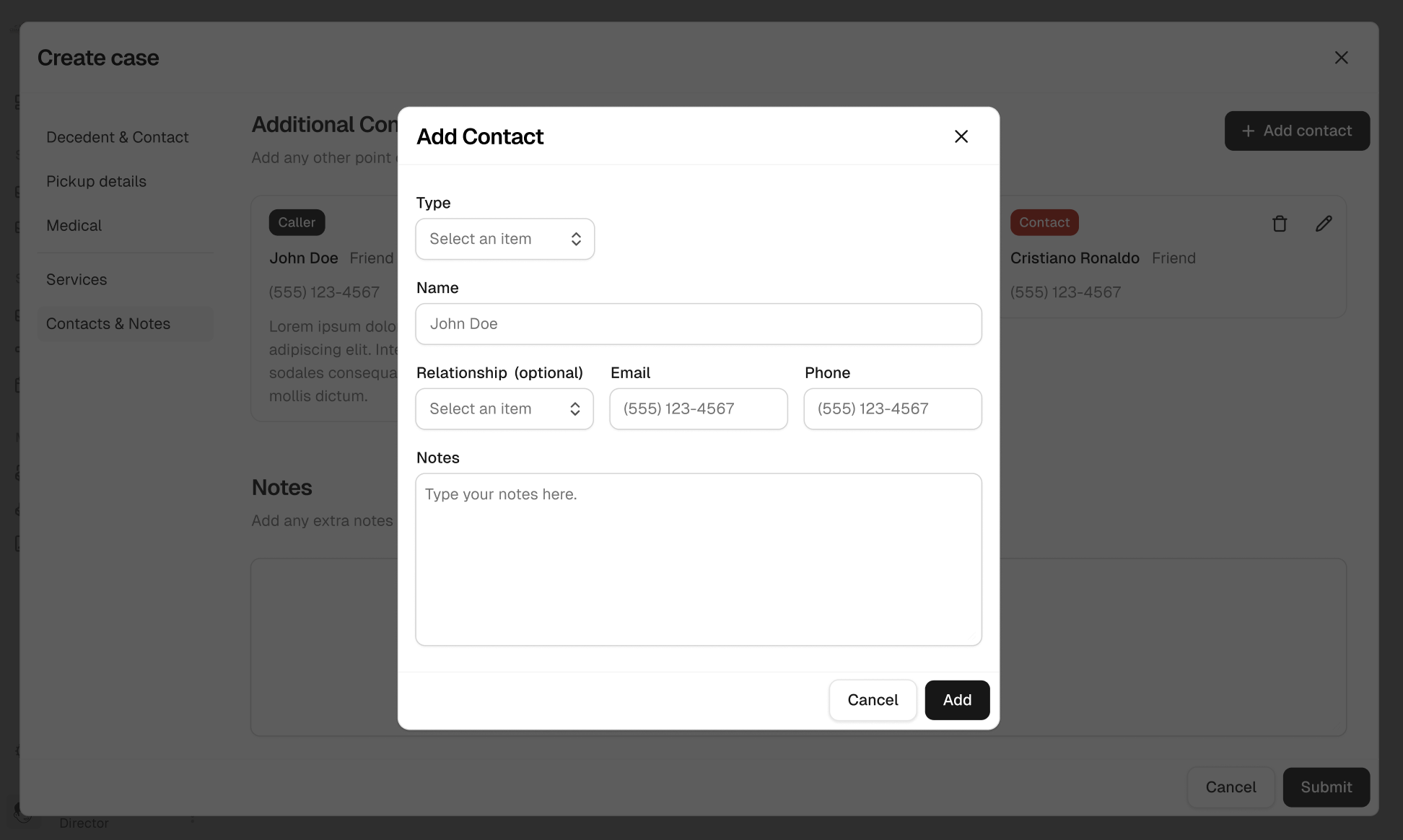Image resolution: width=1403 pixels, height=840 pixels.
Task: Delete the Cristiano Ronaldo contact
Action: tap(1280, 224)
